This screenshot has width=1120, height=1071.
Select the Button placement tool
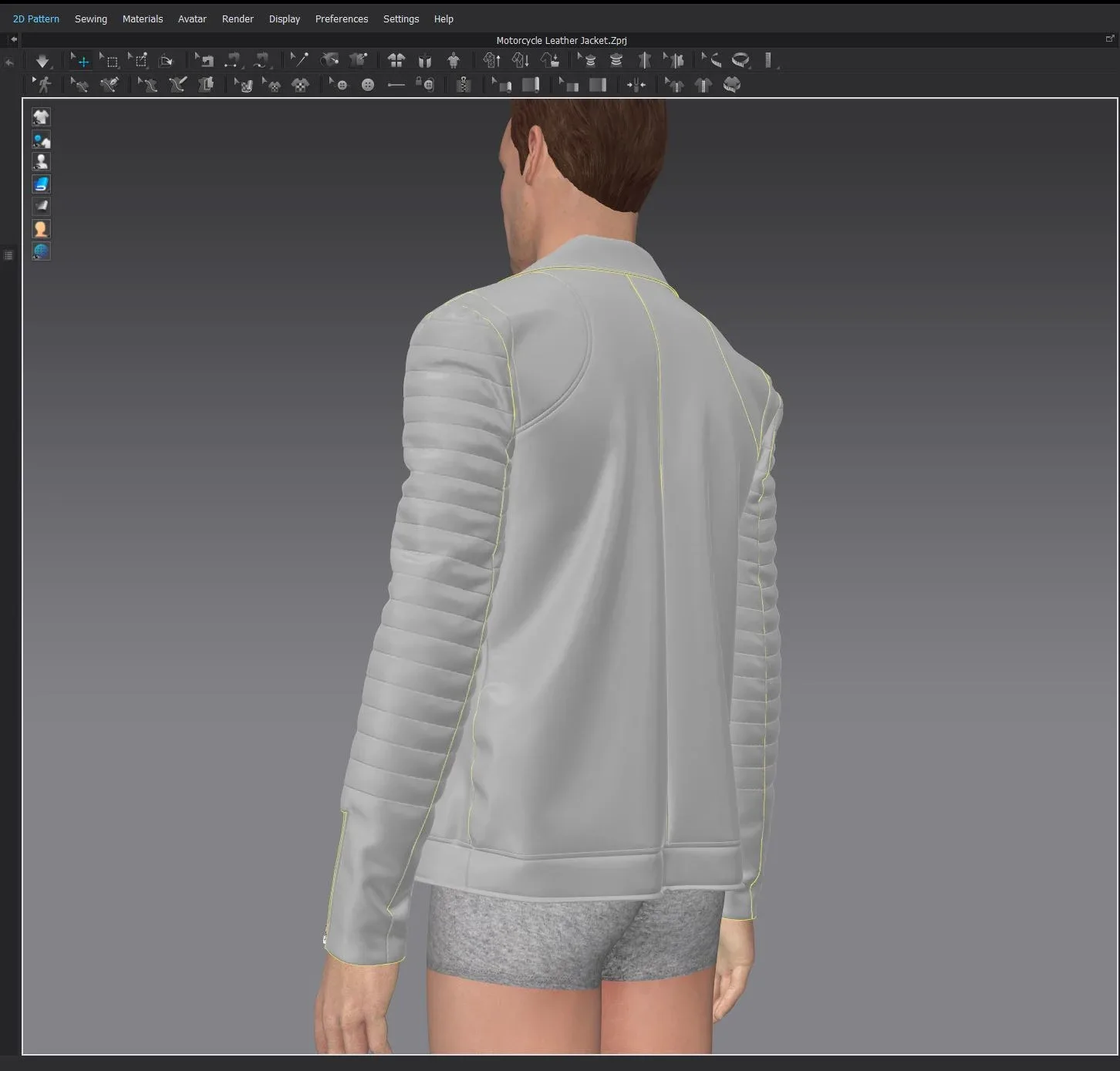pos(368,85)
